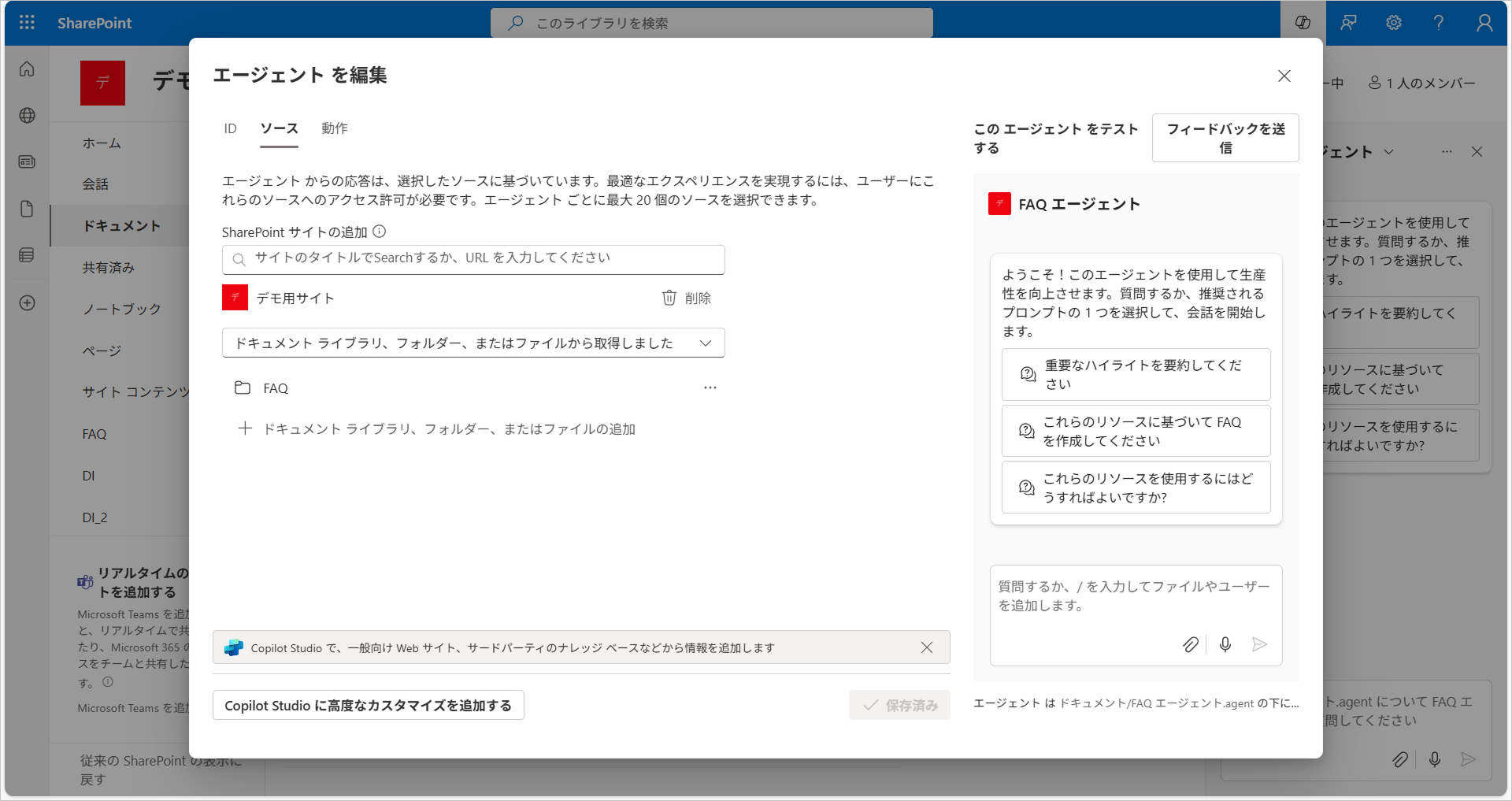Open ノートブック in site navigation
1512x801 pixels.
pos(122,310)
